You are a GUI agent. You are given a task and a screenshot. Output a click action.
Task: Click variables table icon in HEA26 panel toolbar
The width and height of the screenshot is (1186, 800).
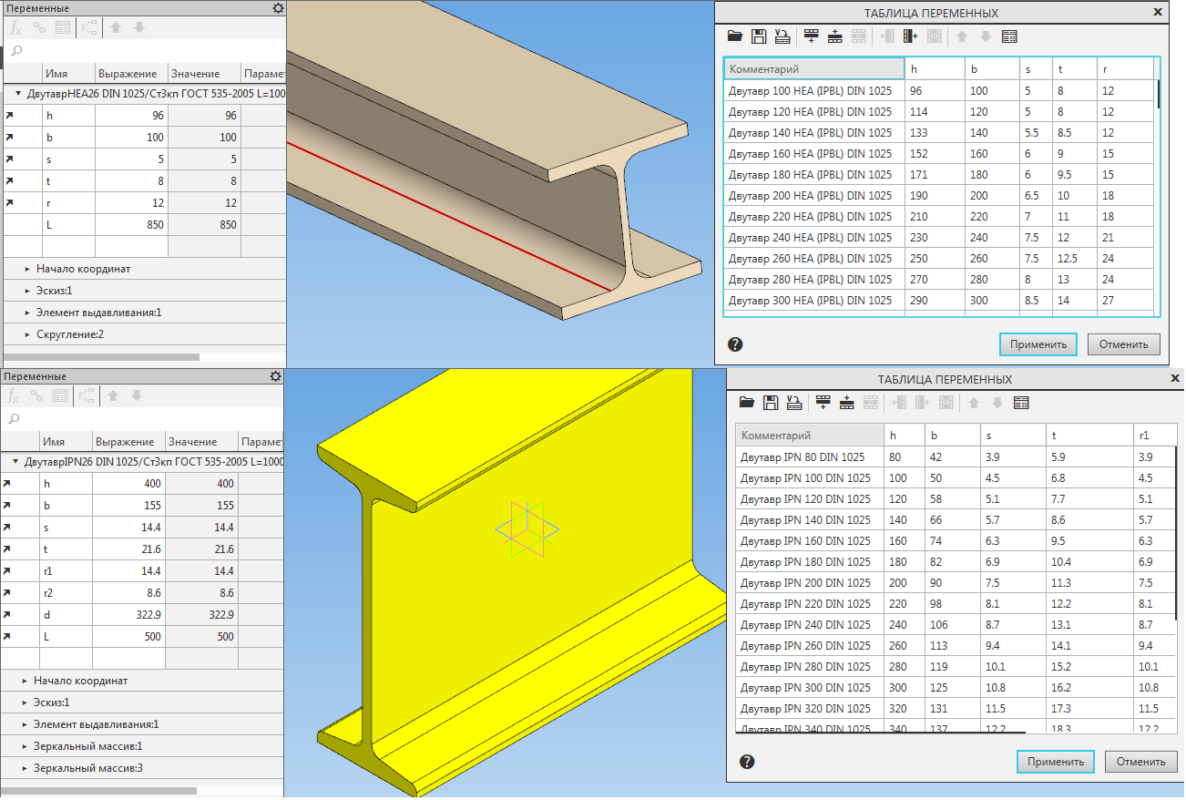(63, 28)
